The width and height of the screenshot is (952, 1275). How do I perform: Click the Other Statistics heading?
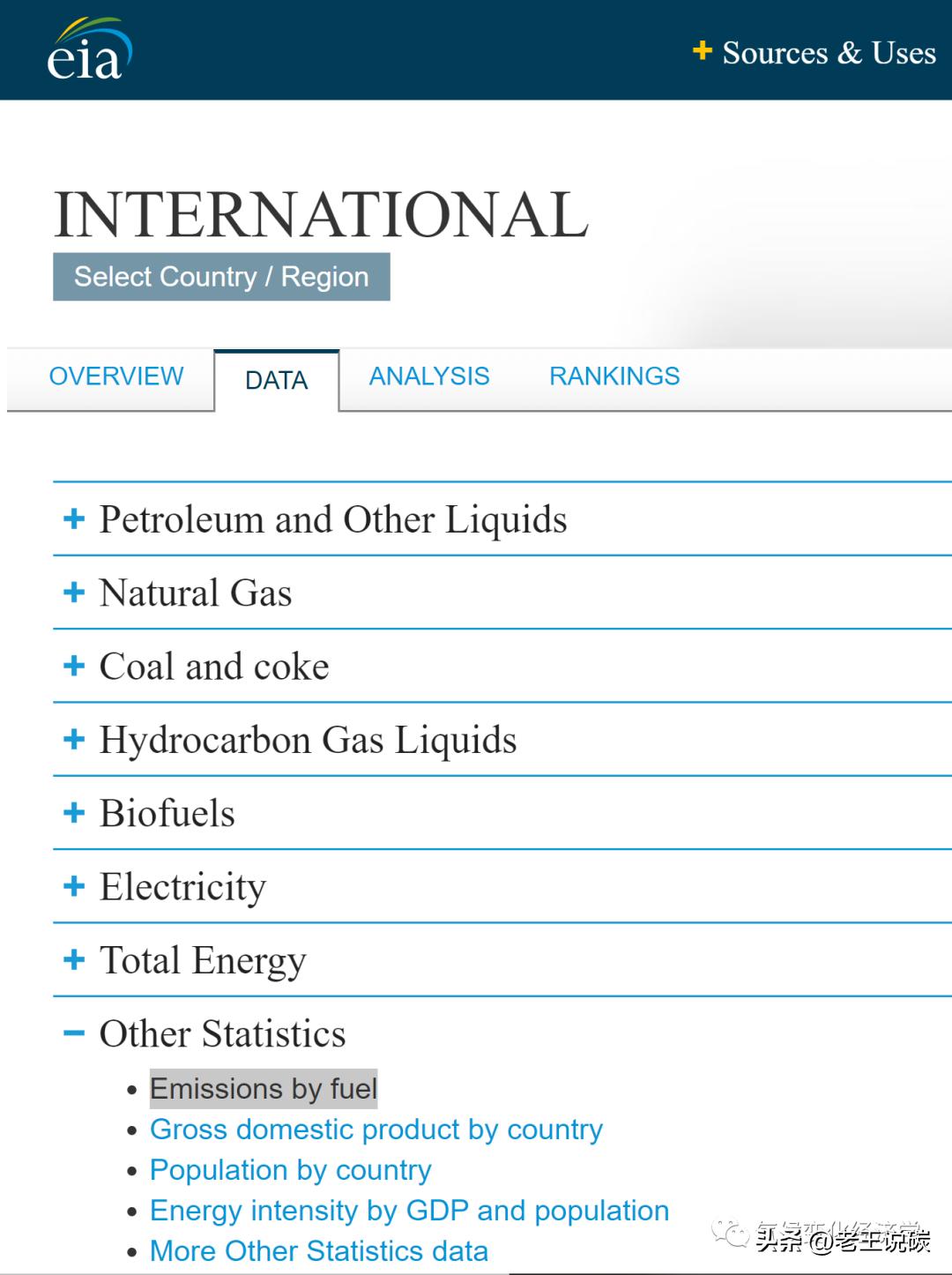click(222, 1033)
